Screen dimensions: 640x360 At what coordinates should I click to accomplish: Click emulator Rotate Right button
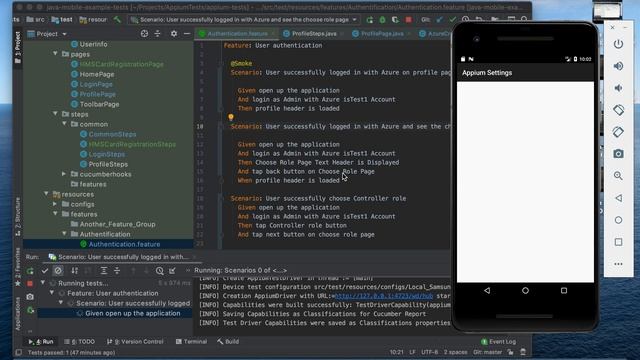click(x=618, y=132)
